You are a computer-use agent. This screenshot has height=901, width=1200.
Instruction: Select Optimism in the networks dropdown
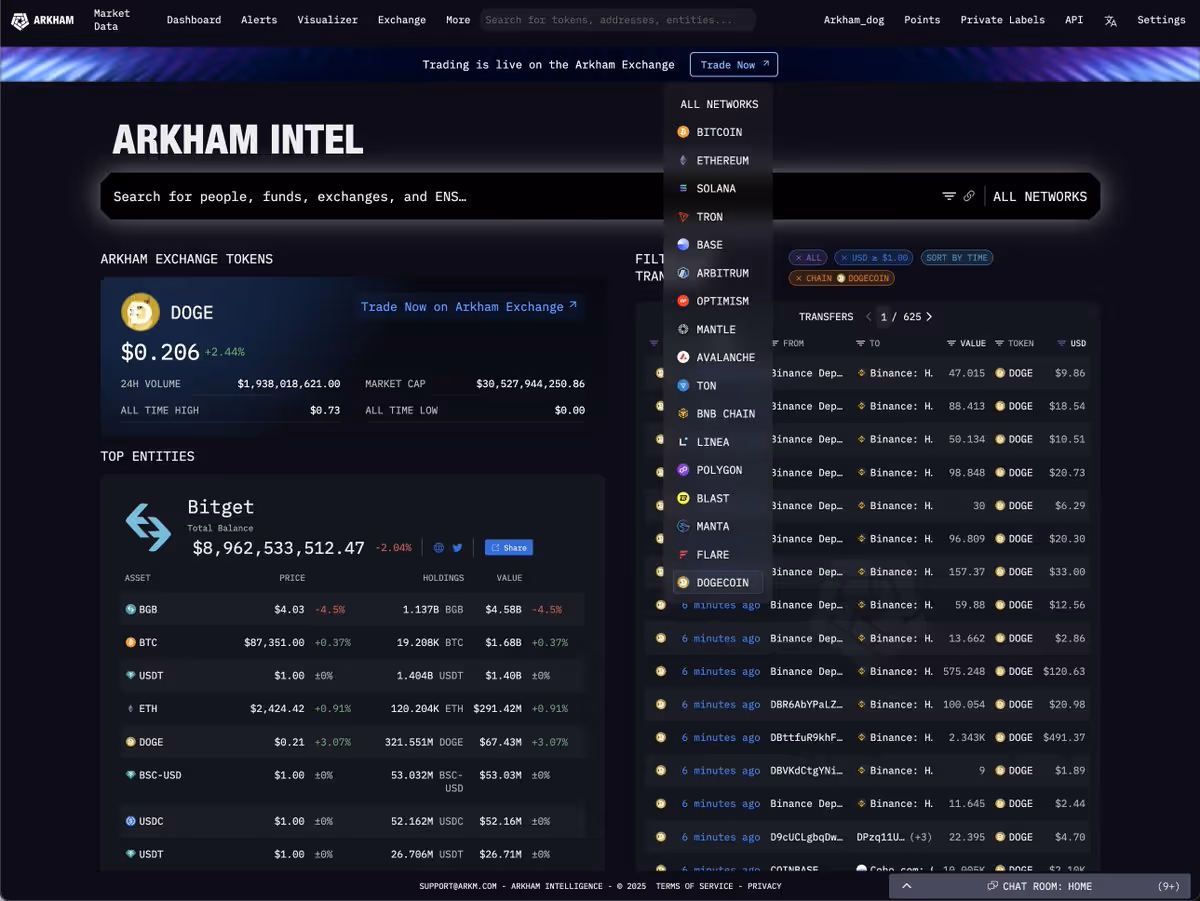718,301
